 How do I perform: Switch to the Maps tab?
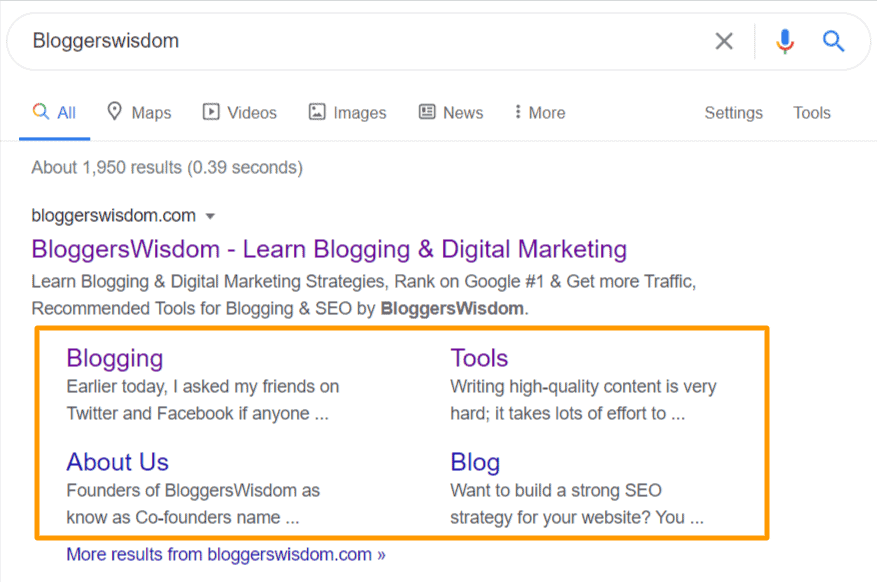[x=139, y=112]
